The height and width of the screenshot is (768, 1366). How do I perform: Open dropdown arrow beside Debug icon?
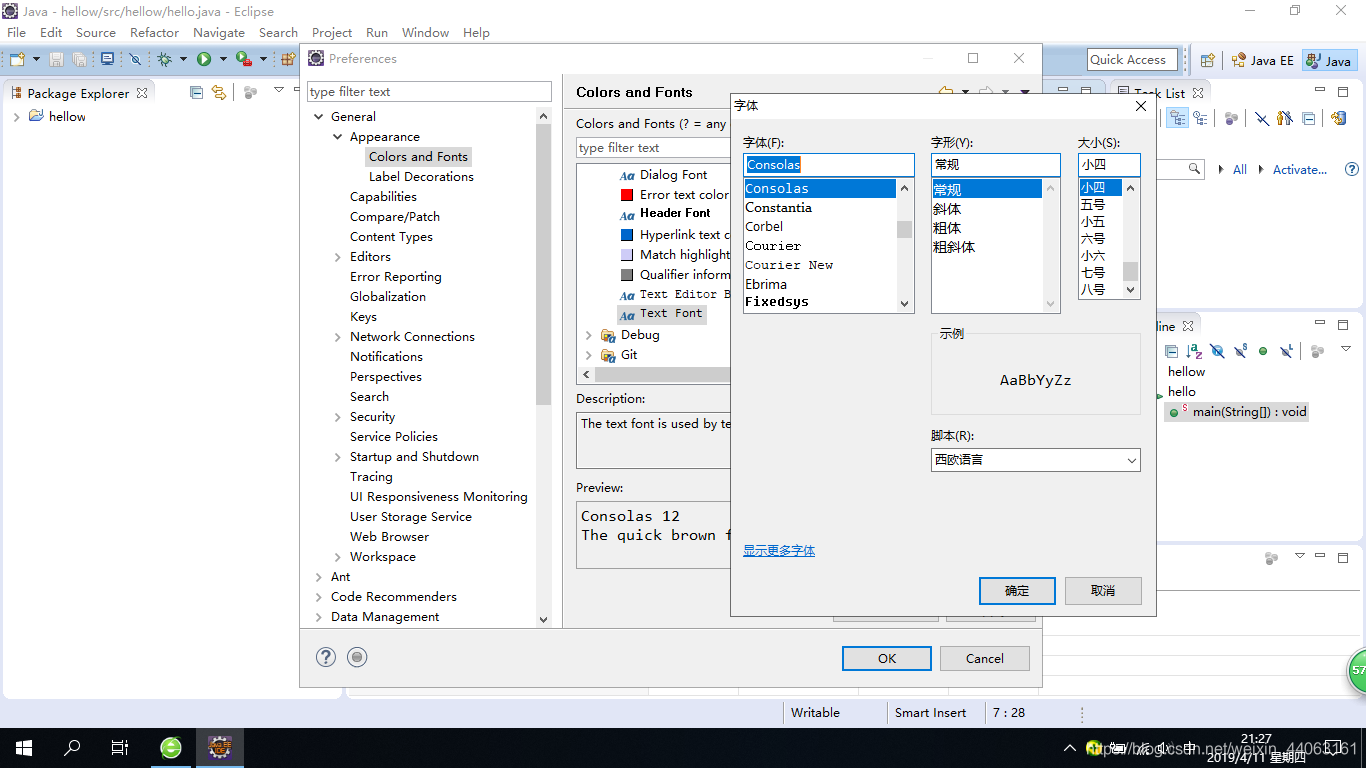pyautogui.click(x=183, y=60)
